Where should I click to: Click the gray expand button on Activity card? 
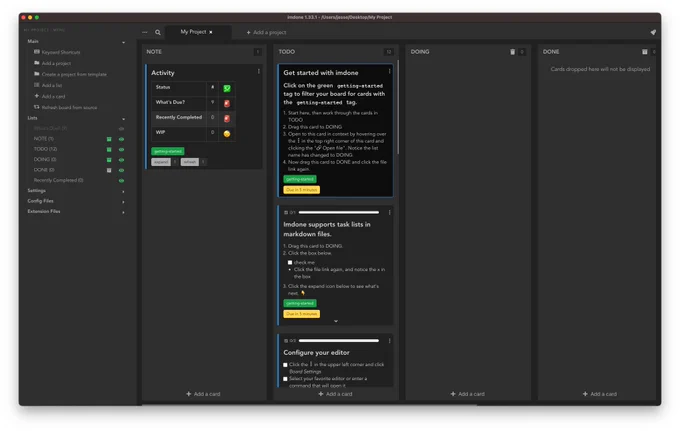pos(161,162)
